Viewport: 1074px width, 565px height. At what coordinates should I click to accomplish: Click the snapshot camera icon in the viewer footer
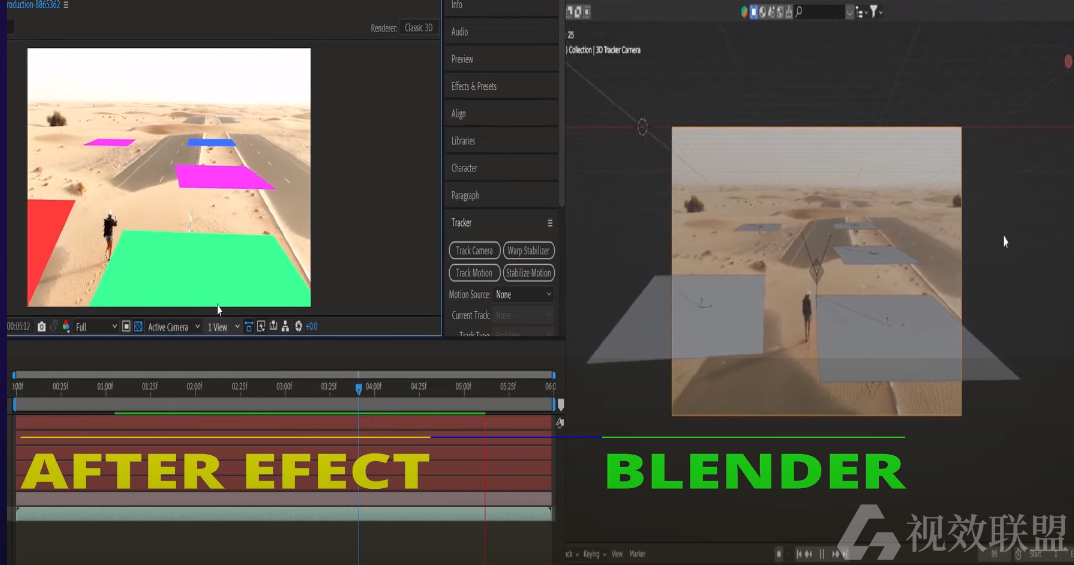pos(41,327)
